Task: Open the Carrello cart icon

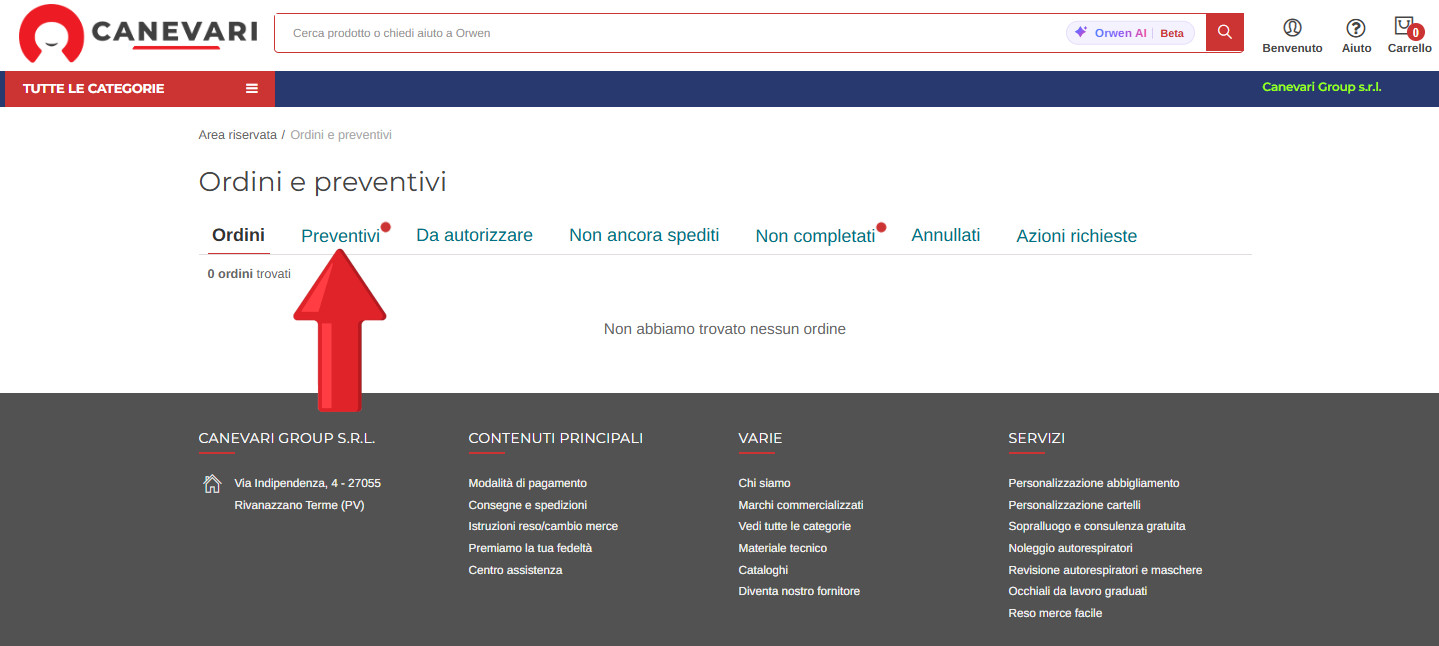Action: pyautogui.click(x=1409, y=35)
